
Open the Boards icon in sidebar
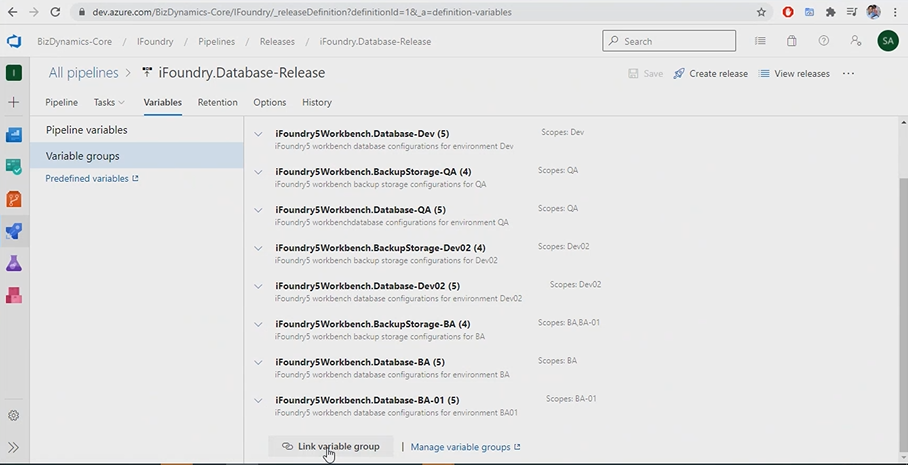(x=14, y=135)
